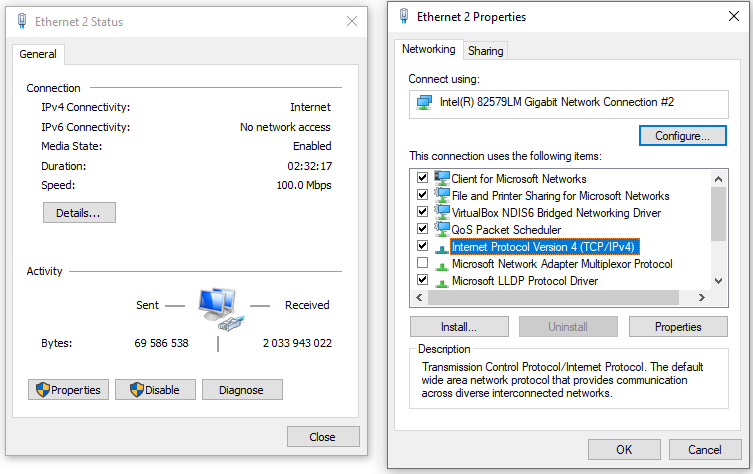Uncheck Internet Protocol Version 4 checkbox

pyautogui.click(x=423, y=245)
